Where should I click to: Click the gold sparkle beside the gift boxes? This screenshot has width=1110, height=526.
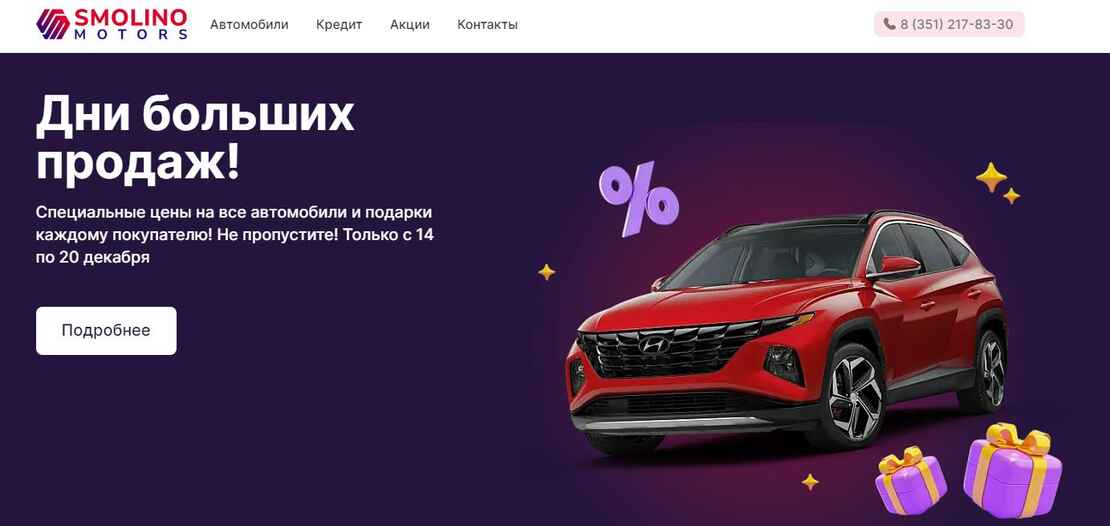[x=810, y=481]
